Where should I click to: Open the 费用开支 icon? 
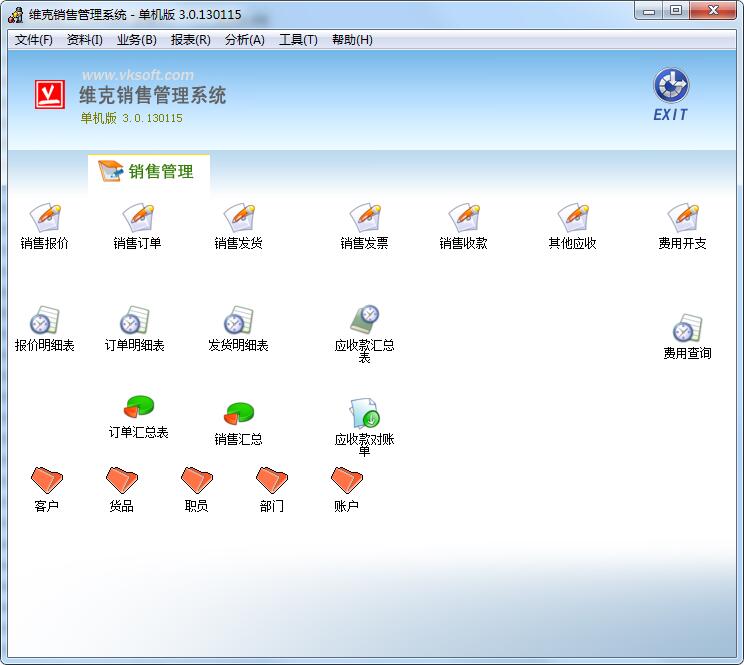click(682, 218)
